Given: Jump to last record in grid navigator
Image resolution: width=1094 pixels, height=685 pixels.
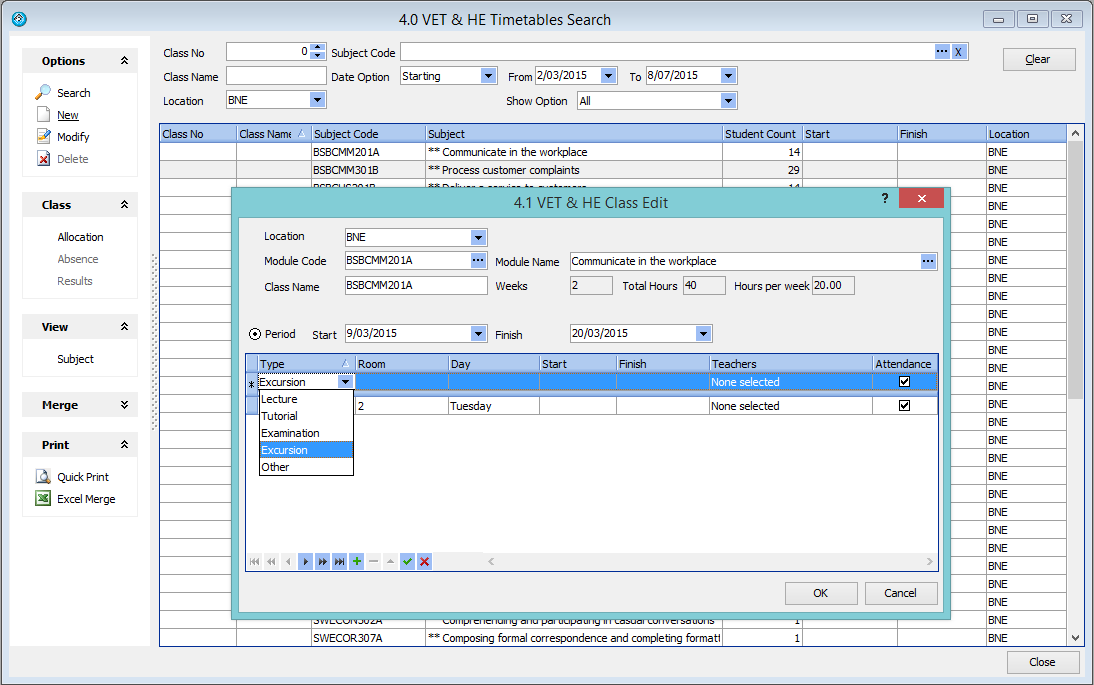Looking at the screenshot, I should 340,562.
